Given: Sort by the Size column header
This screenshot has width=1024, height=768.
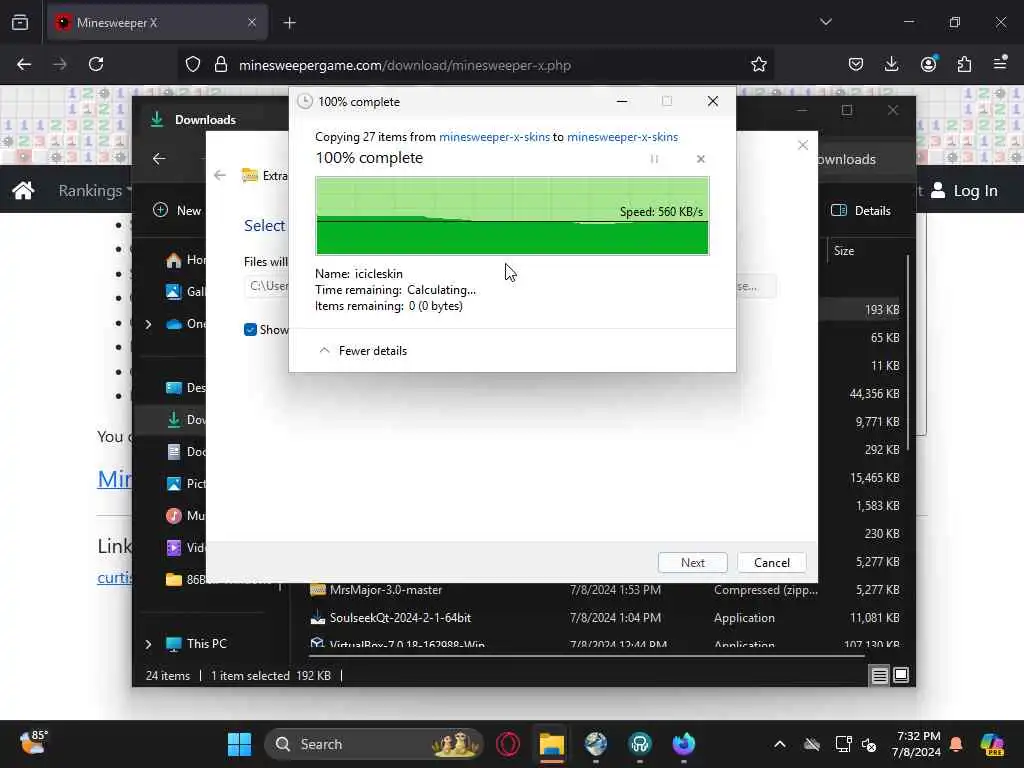Looking at the screenshot, I should [x=844, y=251].
